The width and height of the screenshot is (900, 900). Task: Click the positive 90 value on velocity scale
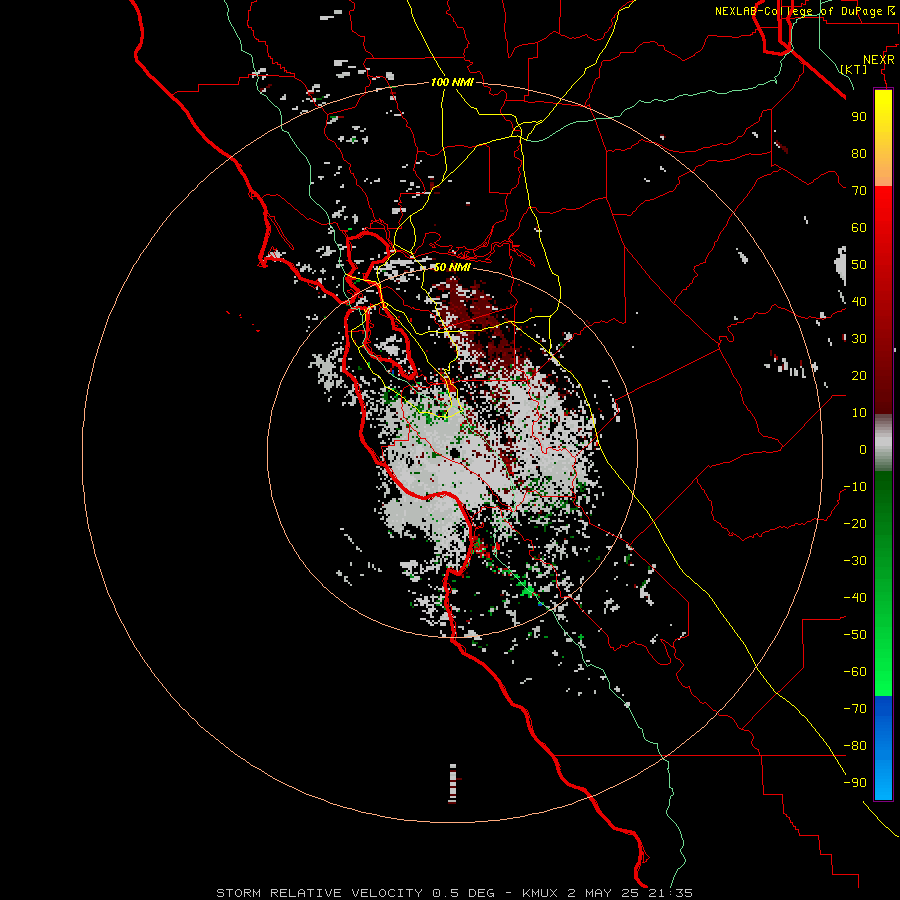click(859, 117)
